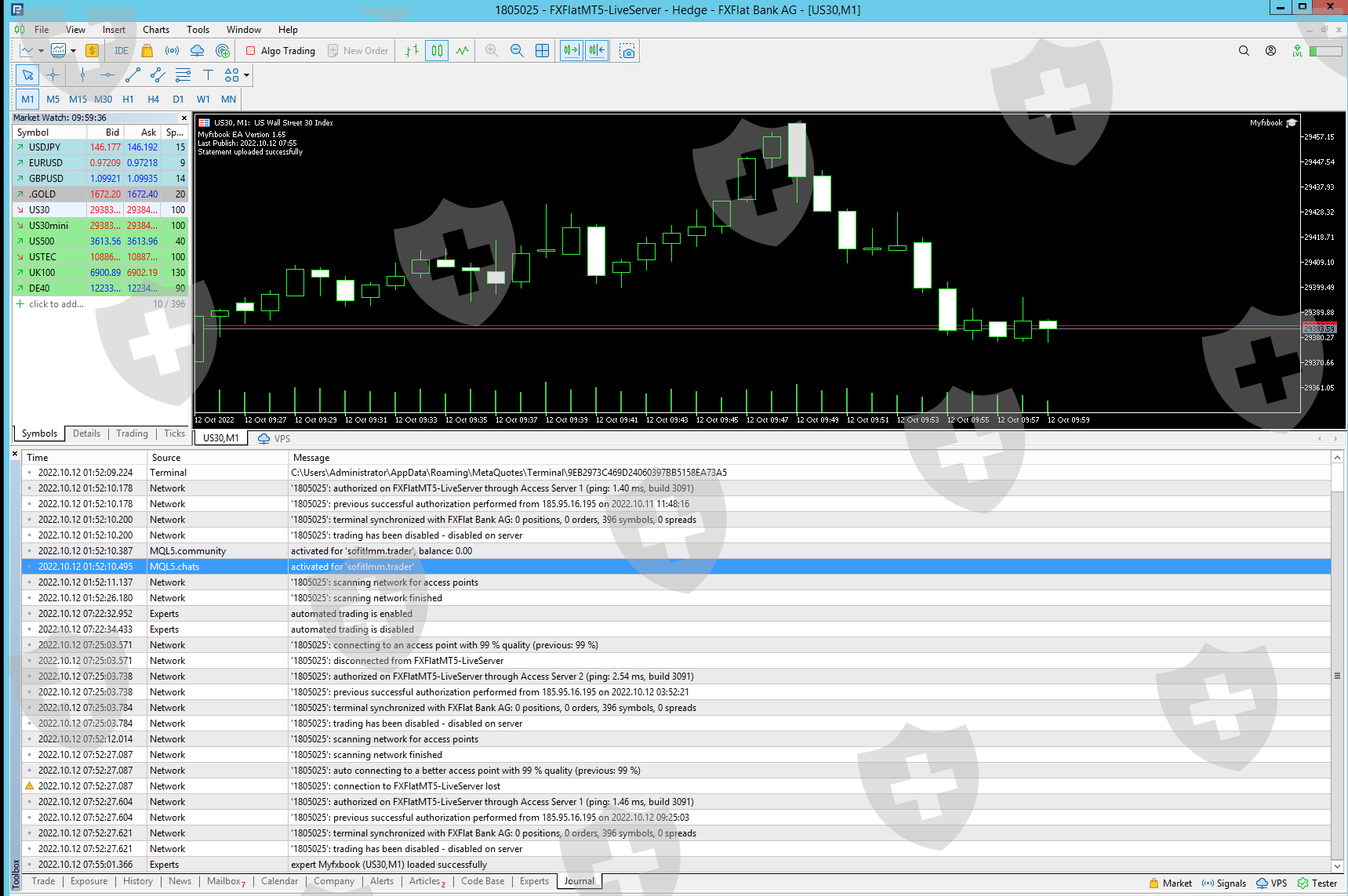The width and height of the screenshot is (1348, 896).
Task: Toggle Algo Trading on
Action: click(281, 51)
